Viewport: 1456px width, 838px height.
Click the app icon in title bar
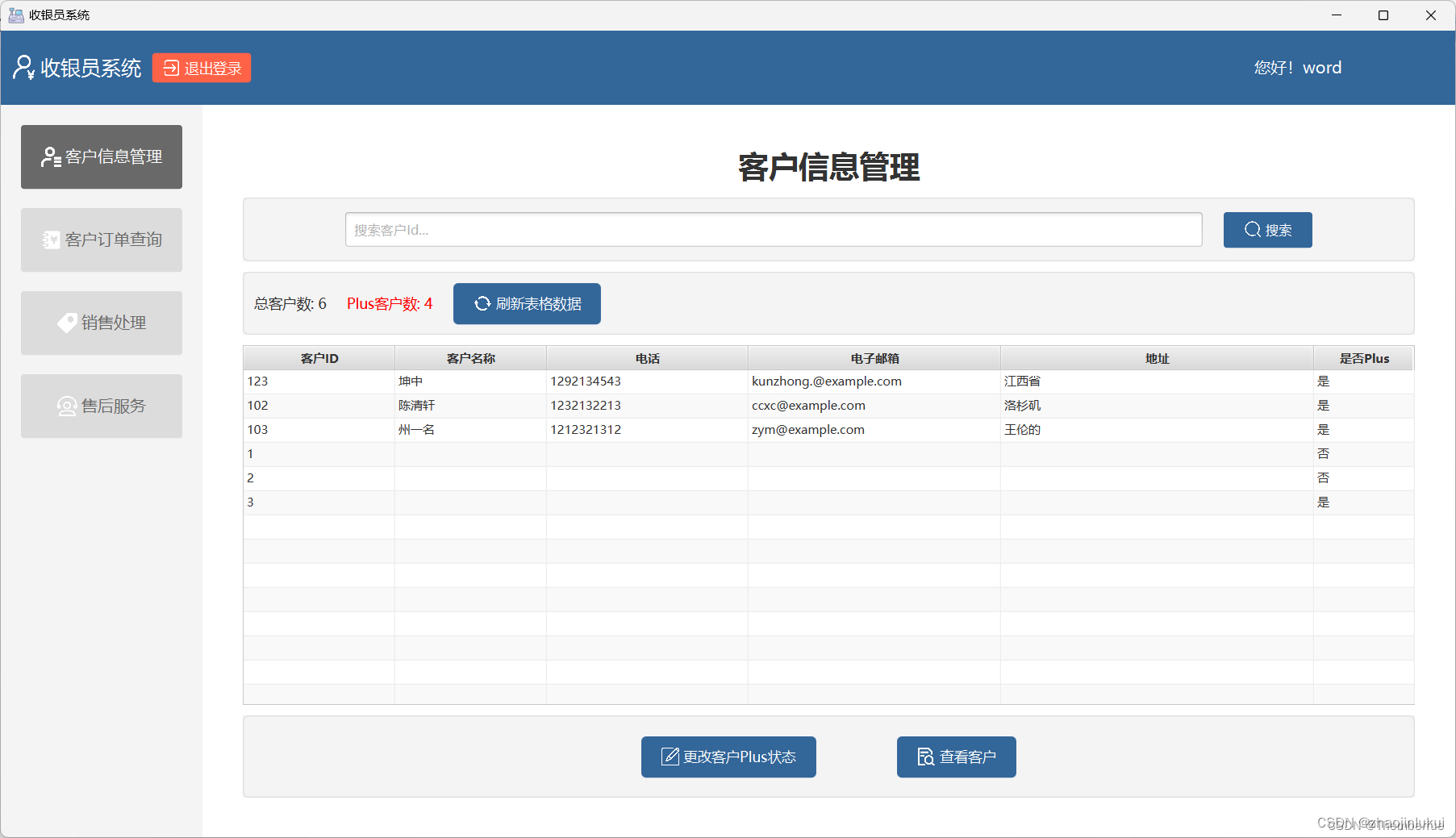coord(15,15)
